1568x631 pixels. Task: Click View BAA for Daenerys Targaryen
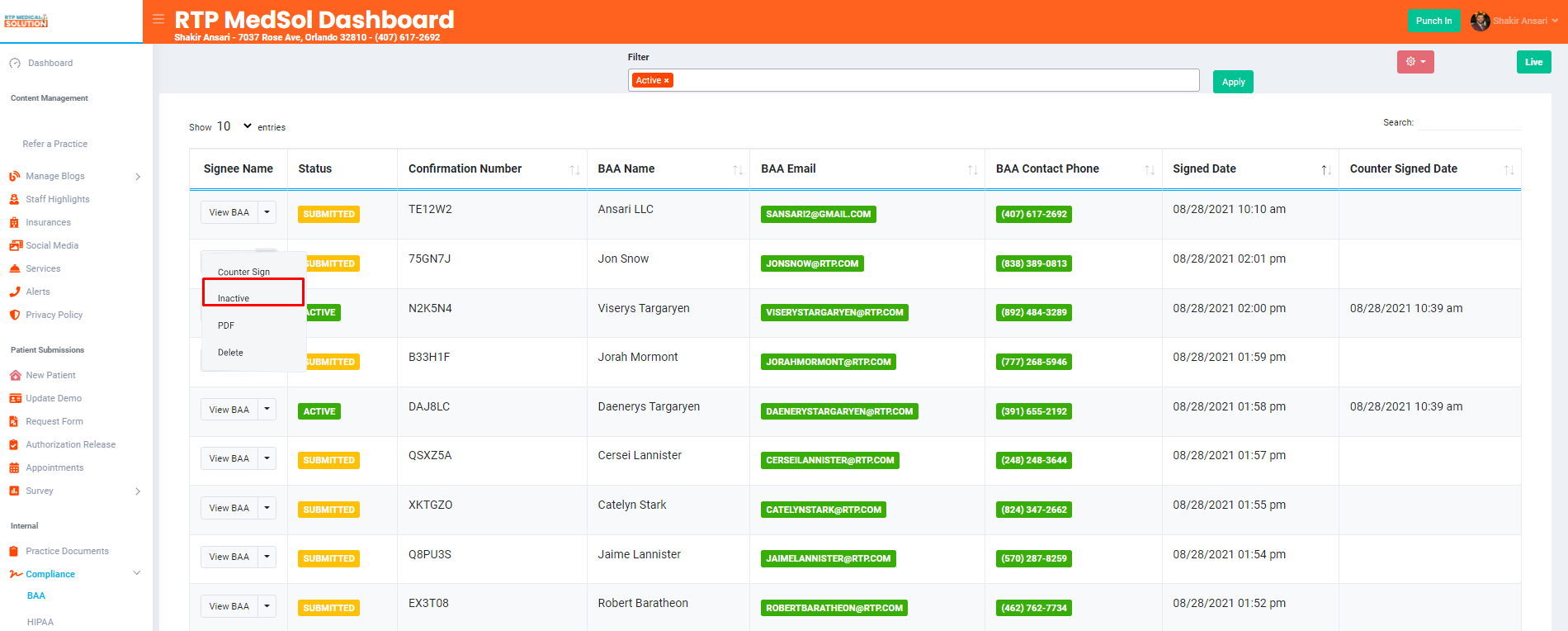click(229, 410)
